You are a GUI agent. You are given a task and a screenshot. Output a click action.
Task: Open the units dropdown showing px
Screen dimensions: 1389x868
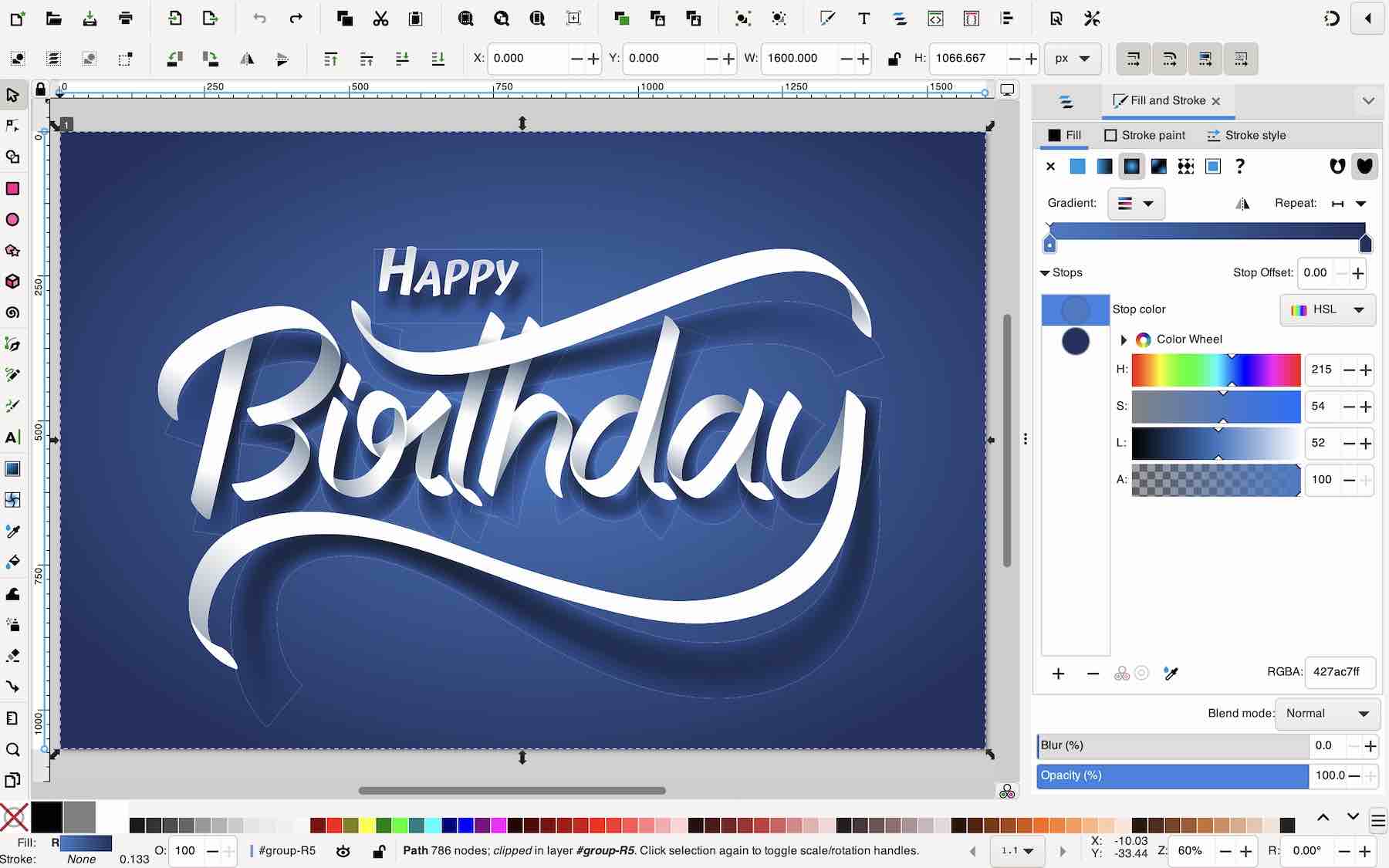click(x=1073, y=59)
